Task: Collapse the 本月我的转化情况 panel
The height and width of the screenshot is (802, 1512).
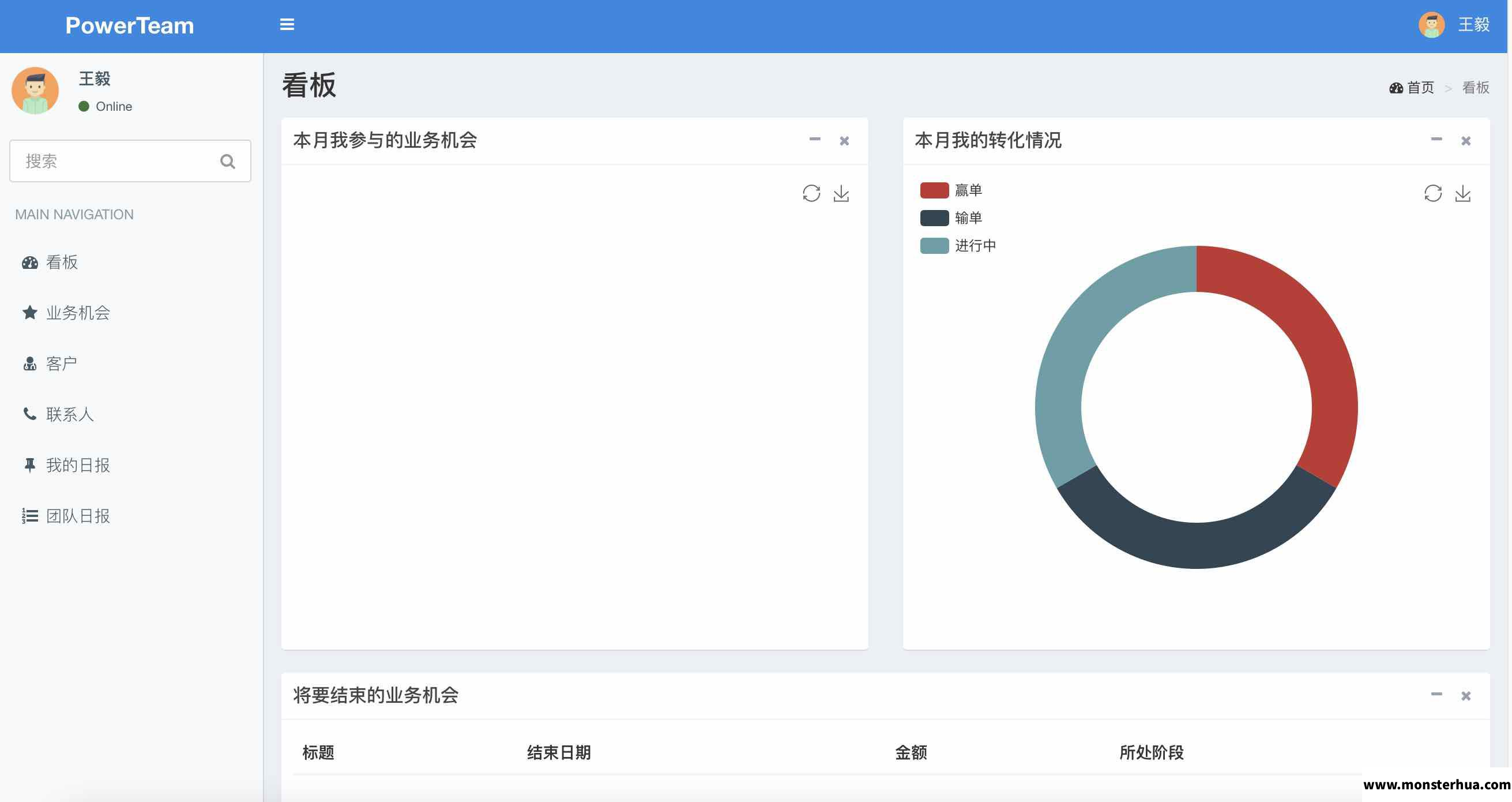Action: tap(1436, 140)
